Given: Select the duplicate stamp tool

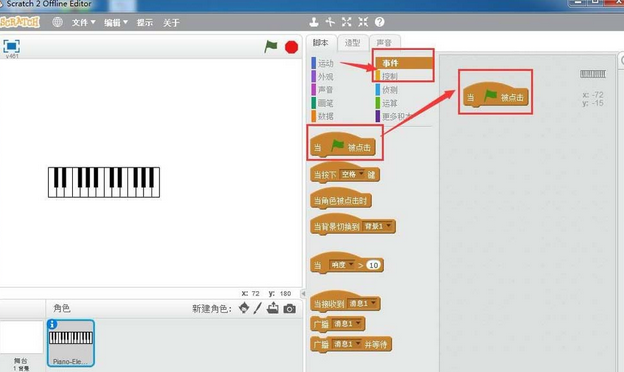Looking at the screenshot, I should (314, 22).
